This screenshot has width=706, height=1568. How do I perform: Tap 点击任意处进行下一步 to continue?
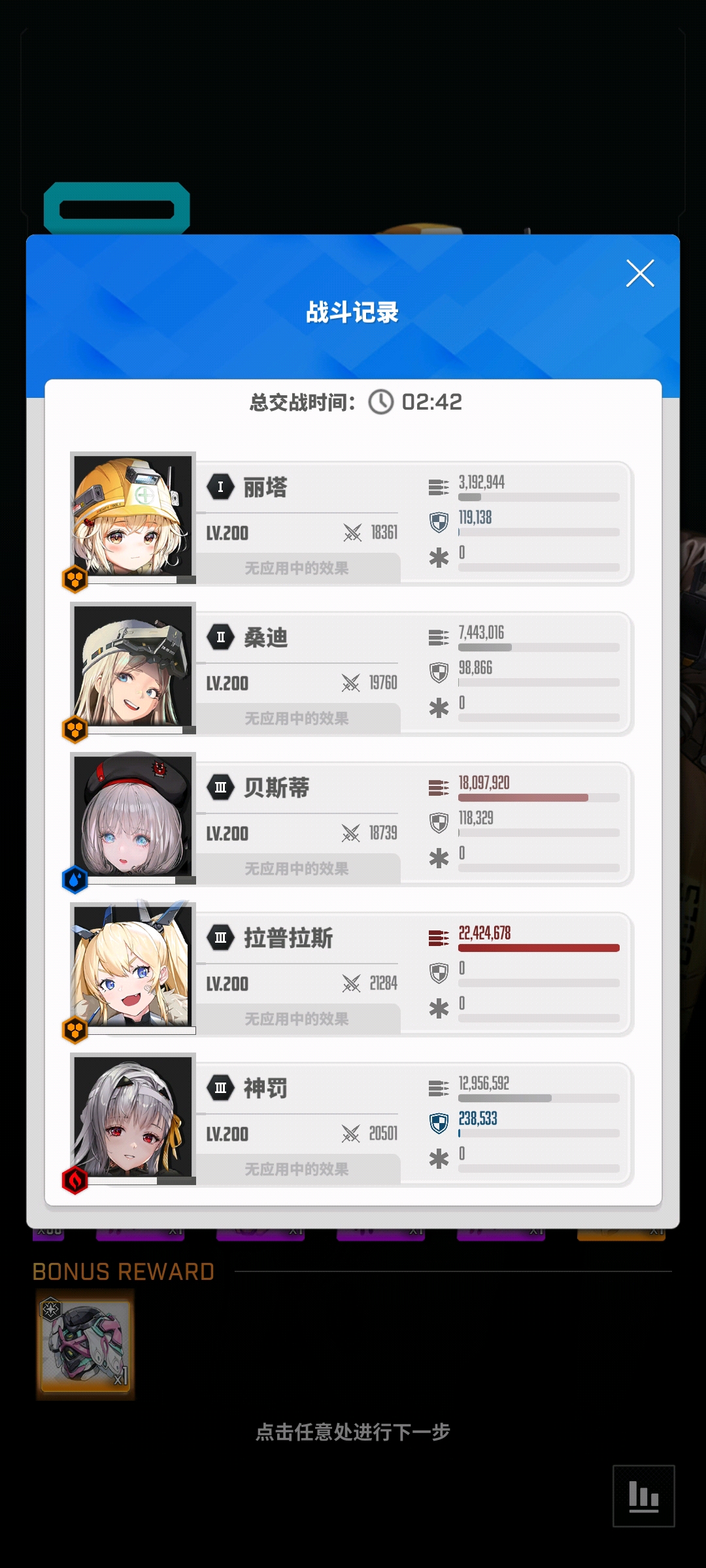coord(353,1432)
